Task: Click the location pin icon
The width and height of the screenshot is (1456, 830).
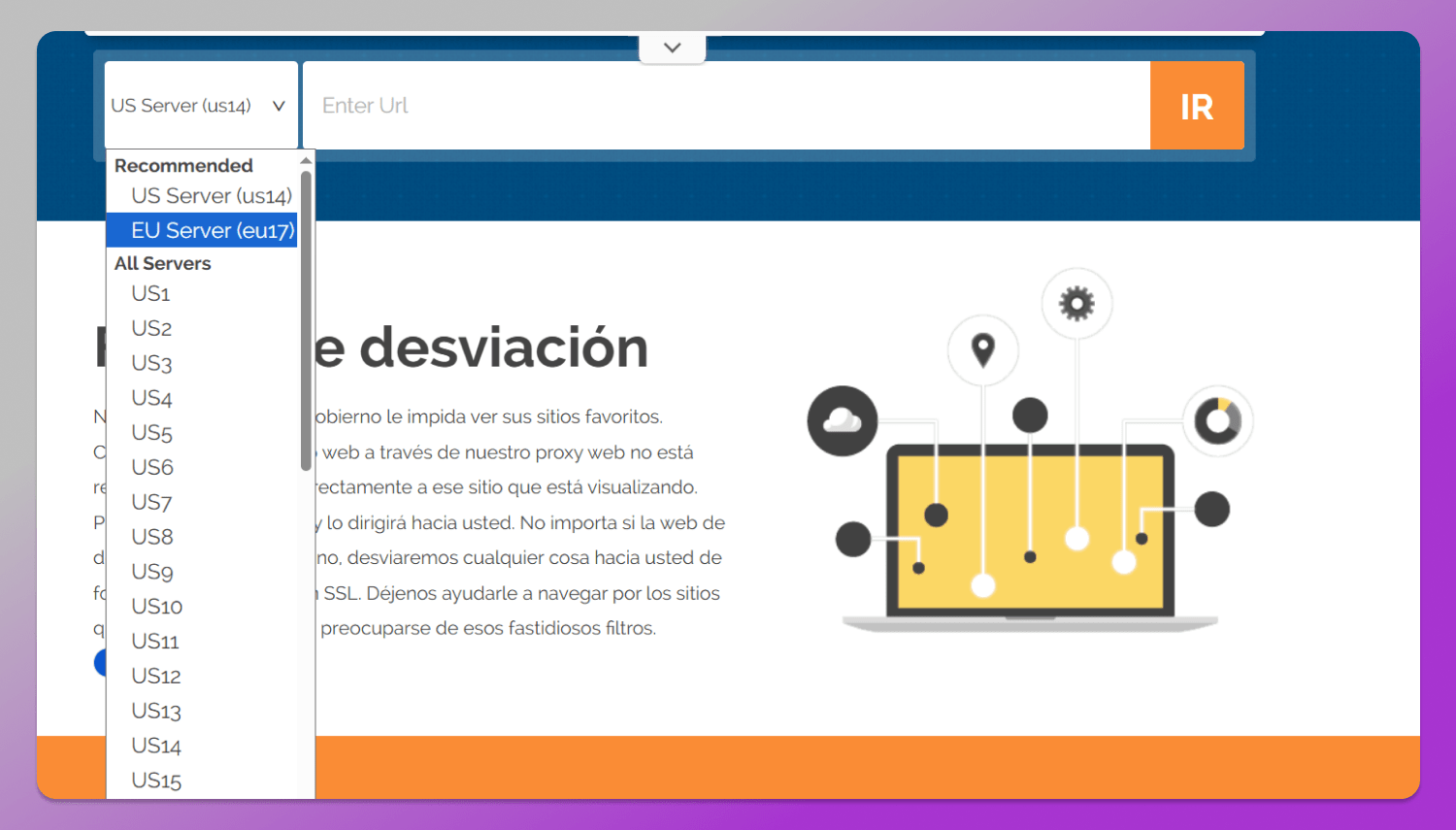Action: pos(983,349)
